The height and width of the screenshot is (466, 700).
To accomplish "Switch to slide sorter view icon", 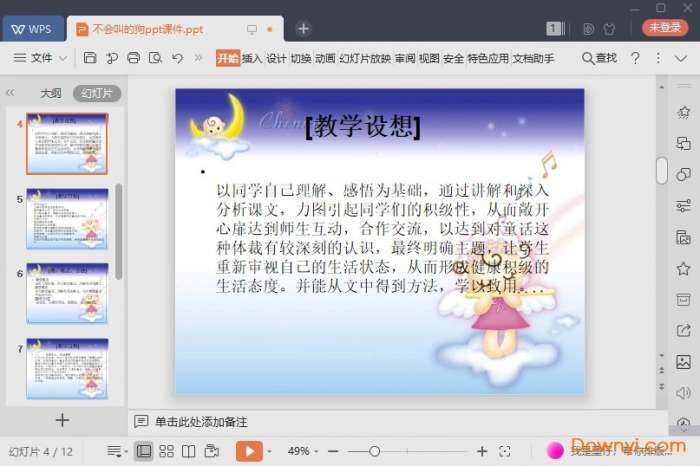I will point(167,451).
